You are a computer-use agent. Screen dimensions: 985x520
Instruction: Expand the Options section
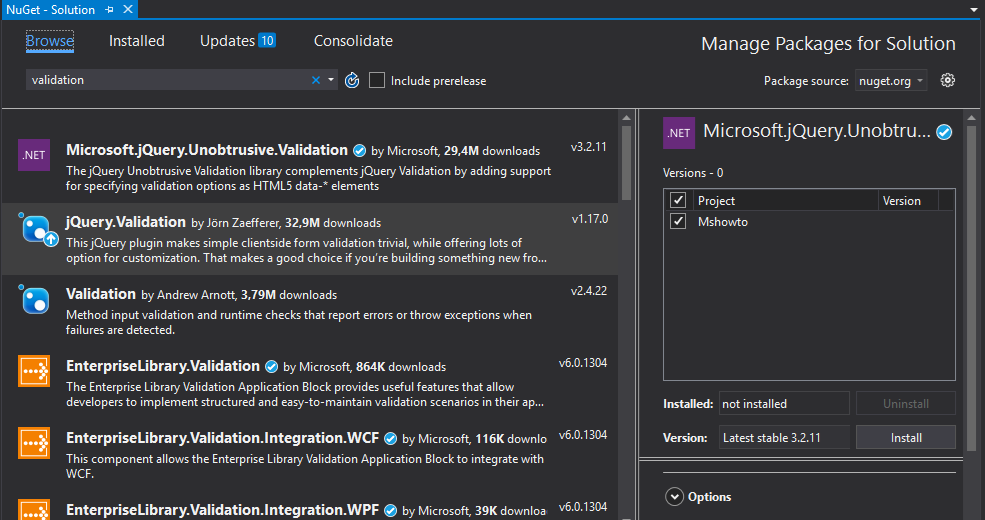[674, 497]
